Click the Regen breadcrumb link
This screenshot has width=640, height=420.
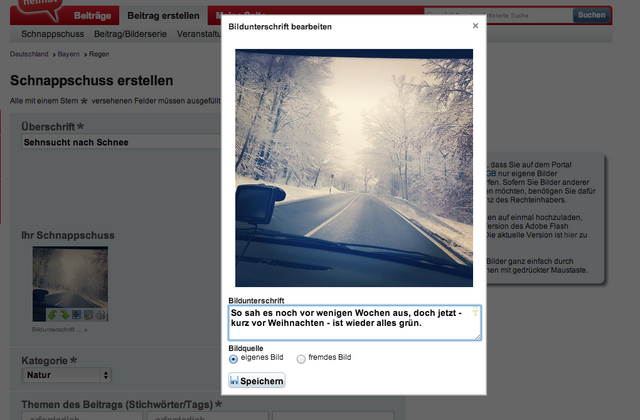[99, 54]
